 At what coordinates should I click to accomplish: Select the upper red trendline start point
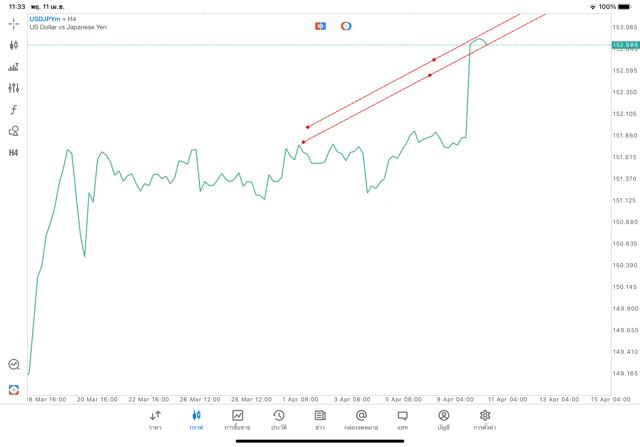[x=308, y=127]
